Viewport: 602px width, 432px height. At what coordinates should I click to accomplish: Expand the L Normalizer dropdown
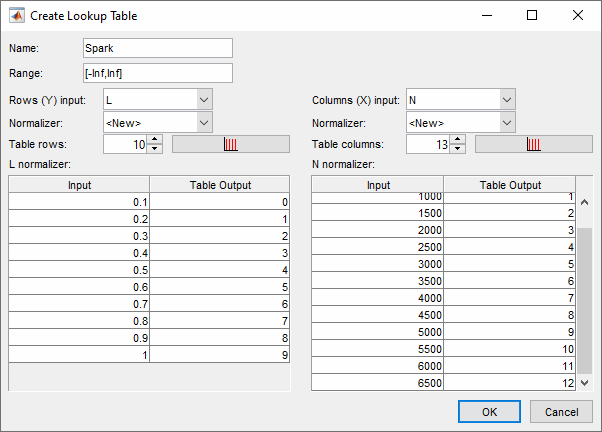[x=204, y=123]
